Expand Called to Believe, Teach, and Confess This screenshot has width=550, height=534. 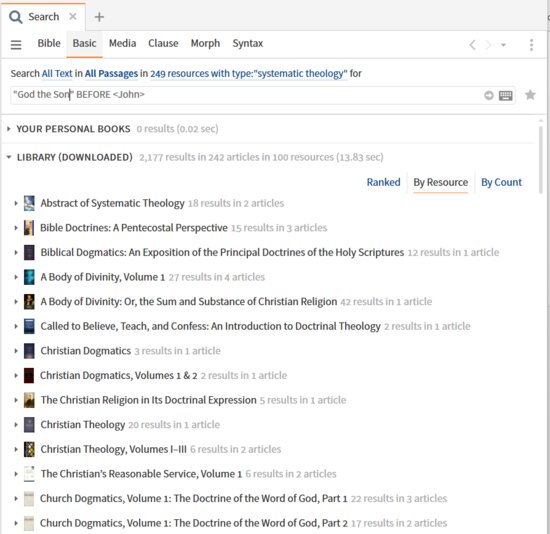15,326
